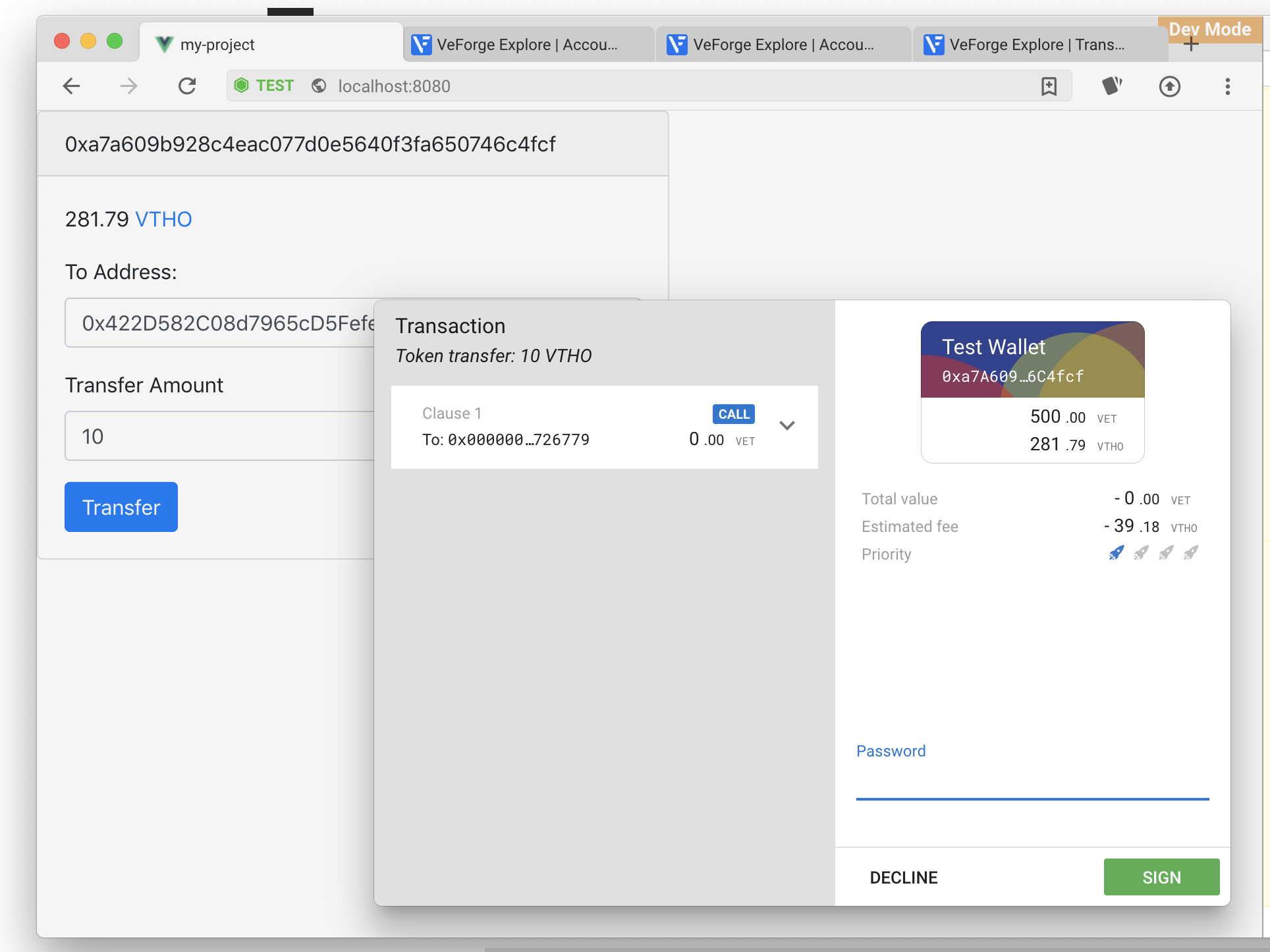Set priority to first rocket
This screenshot has width=1270, height=952.
pyautogui.click(x=1117, y=553)
